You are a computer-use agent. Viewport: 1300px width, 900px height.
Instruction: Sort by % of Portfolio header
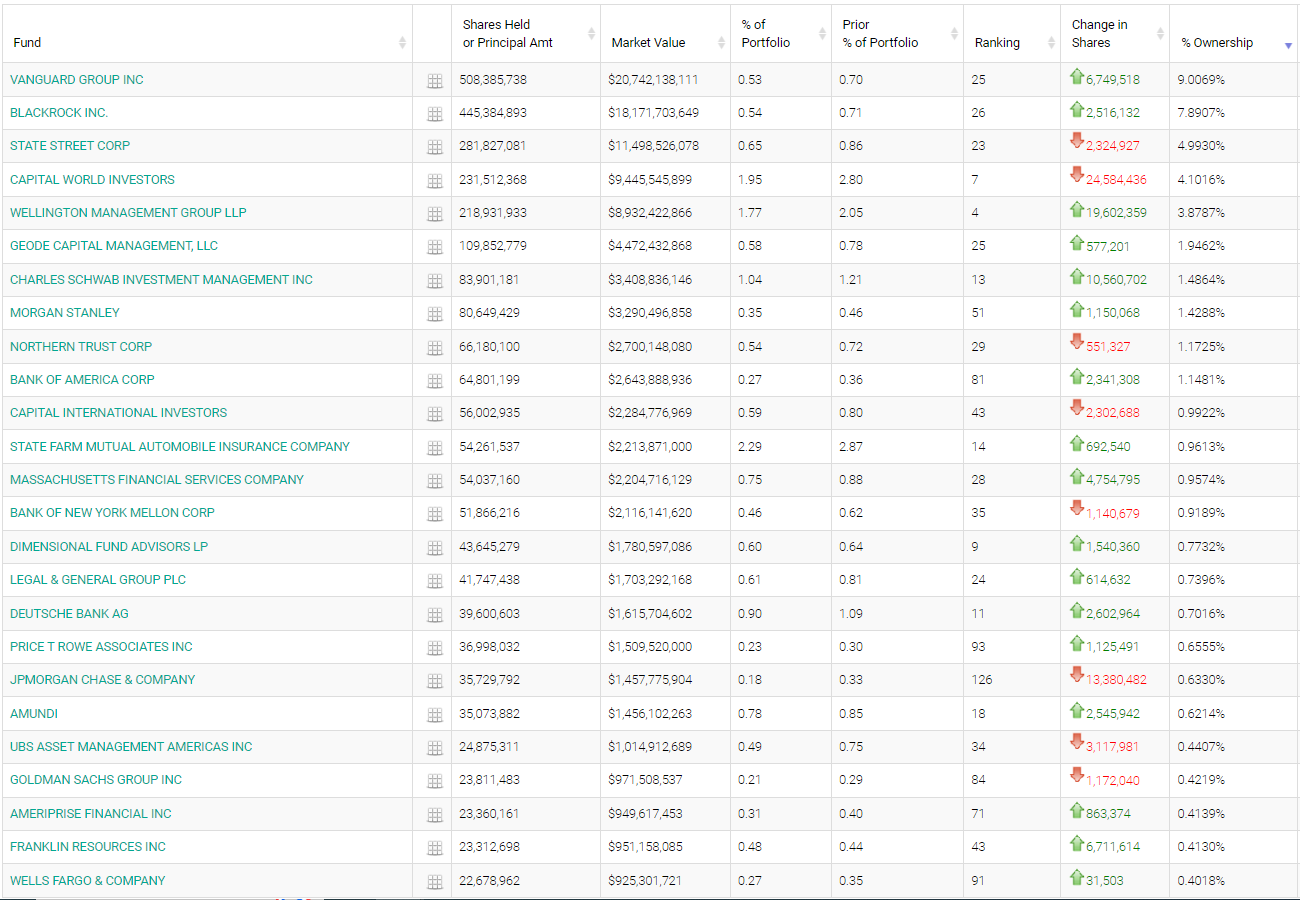[x=781, y=34]
